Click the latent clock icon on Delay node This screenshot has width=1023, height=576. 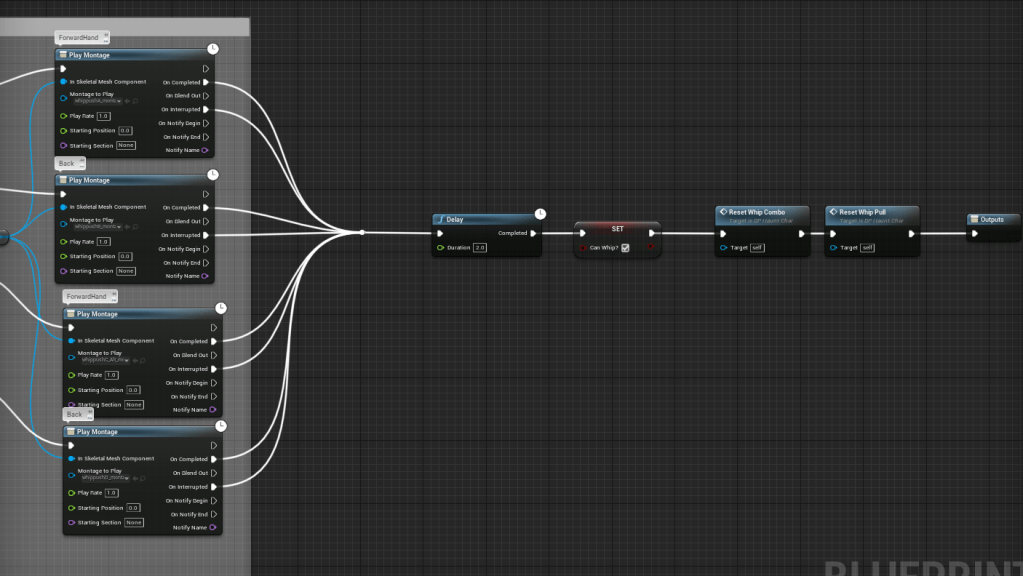(541, 213)
